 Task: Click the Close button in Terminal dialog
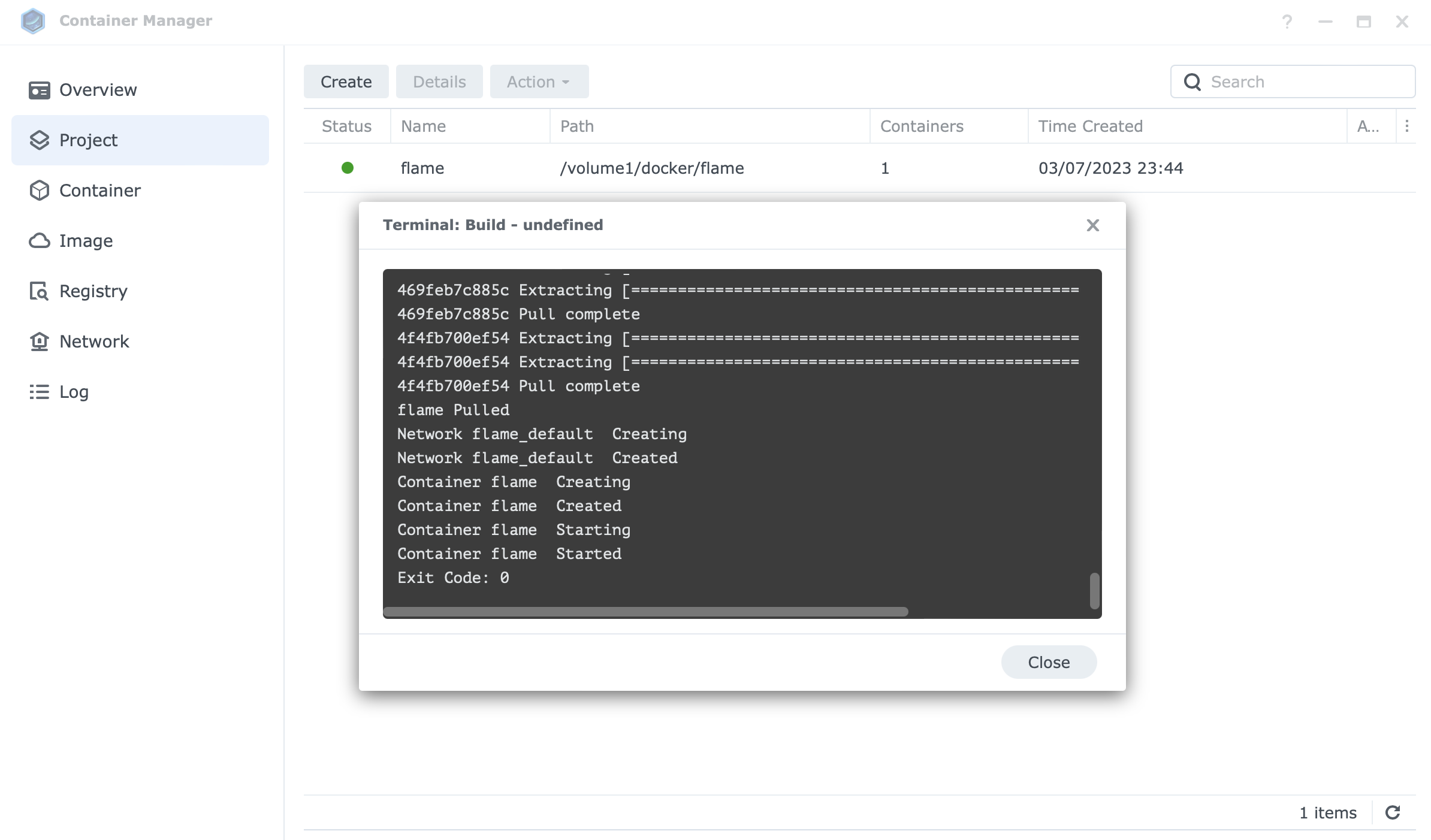[x=1049, y=662]
